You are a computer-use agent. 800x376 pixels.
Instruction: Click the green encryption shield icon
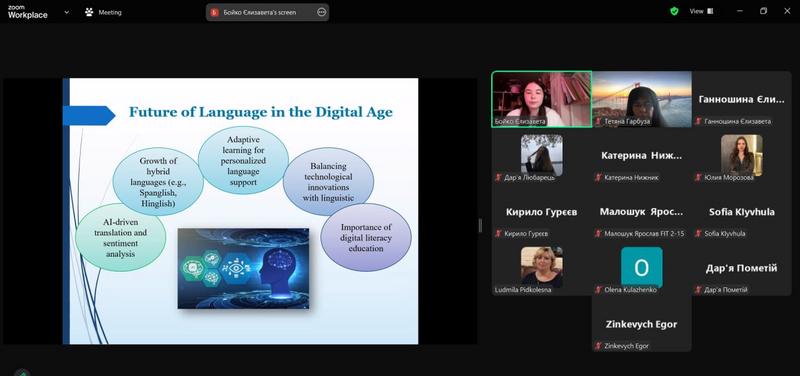(674, 11)
